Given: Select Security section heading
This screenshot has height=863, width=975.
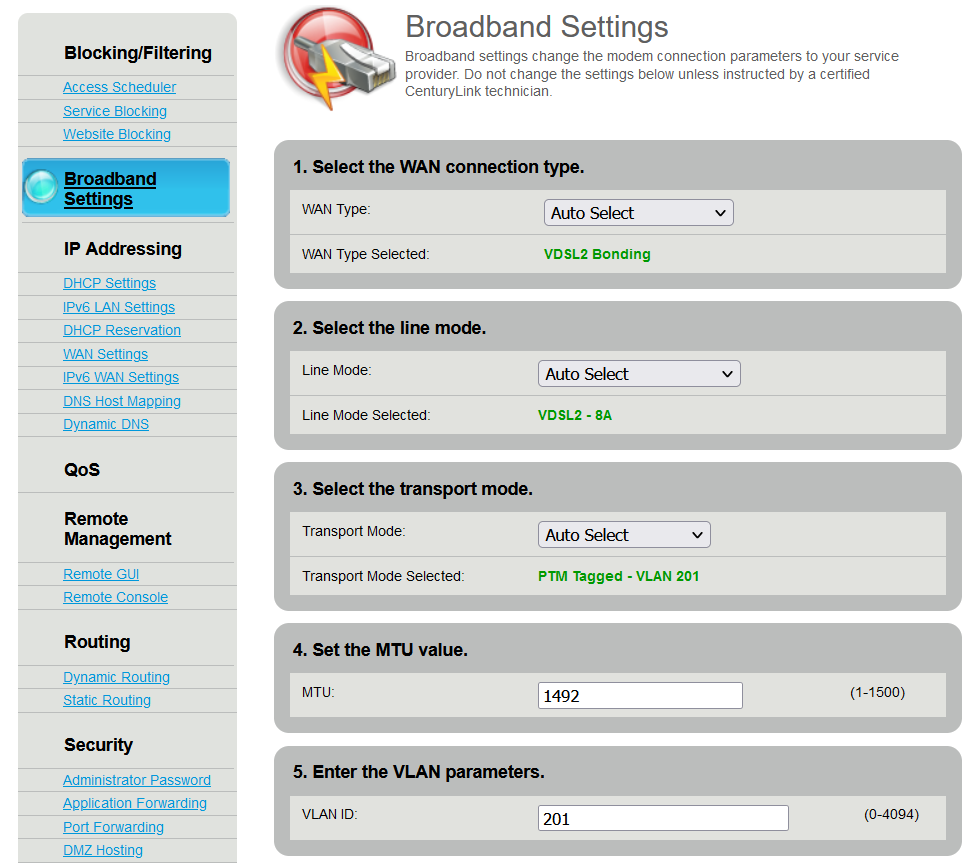Looking at the screenshot, I should 98,745.
